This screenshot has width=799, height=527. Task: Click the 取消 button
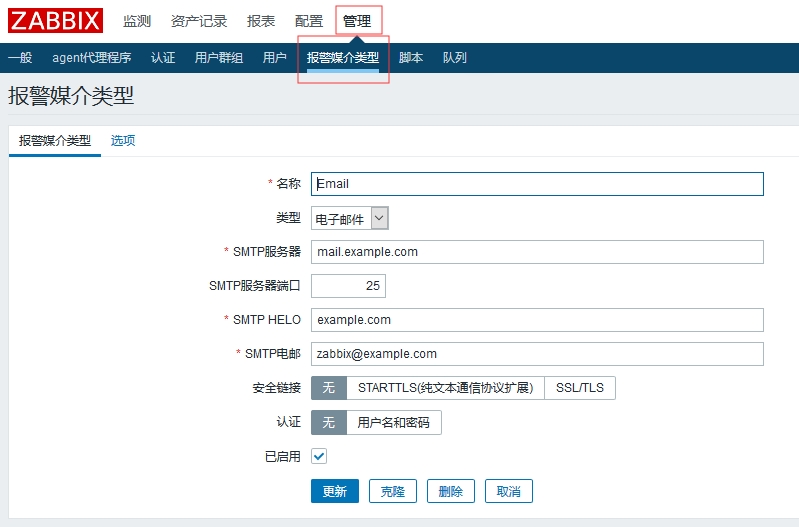tap(509, 491)
